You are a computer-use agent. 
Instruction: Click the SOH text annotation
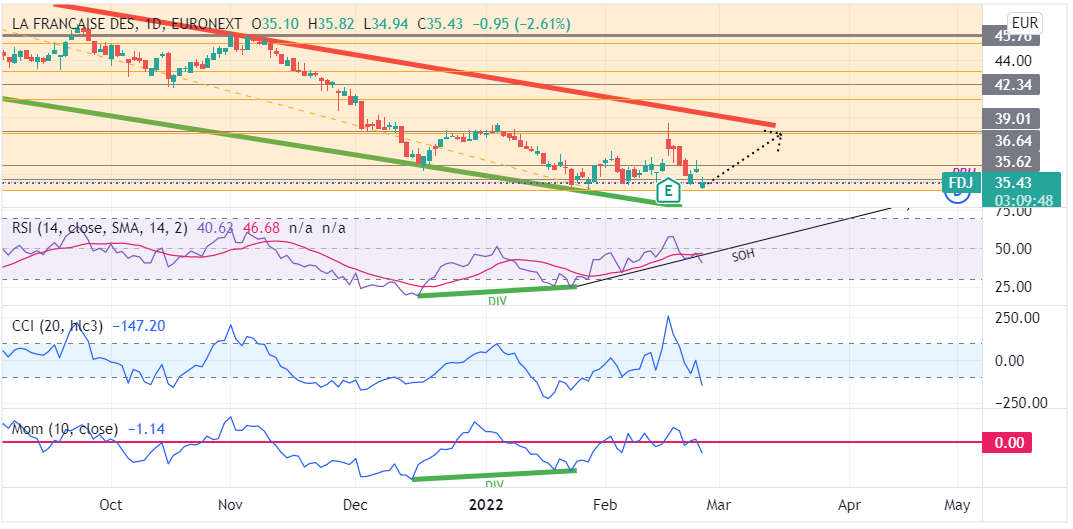(744, 257)
